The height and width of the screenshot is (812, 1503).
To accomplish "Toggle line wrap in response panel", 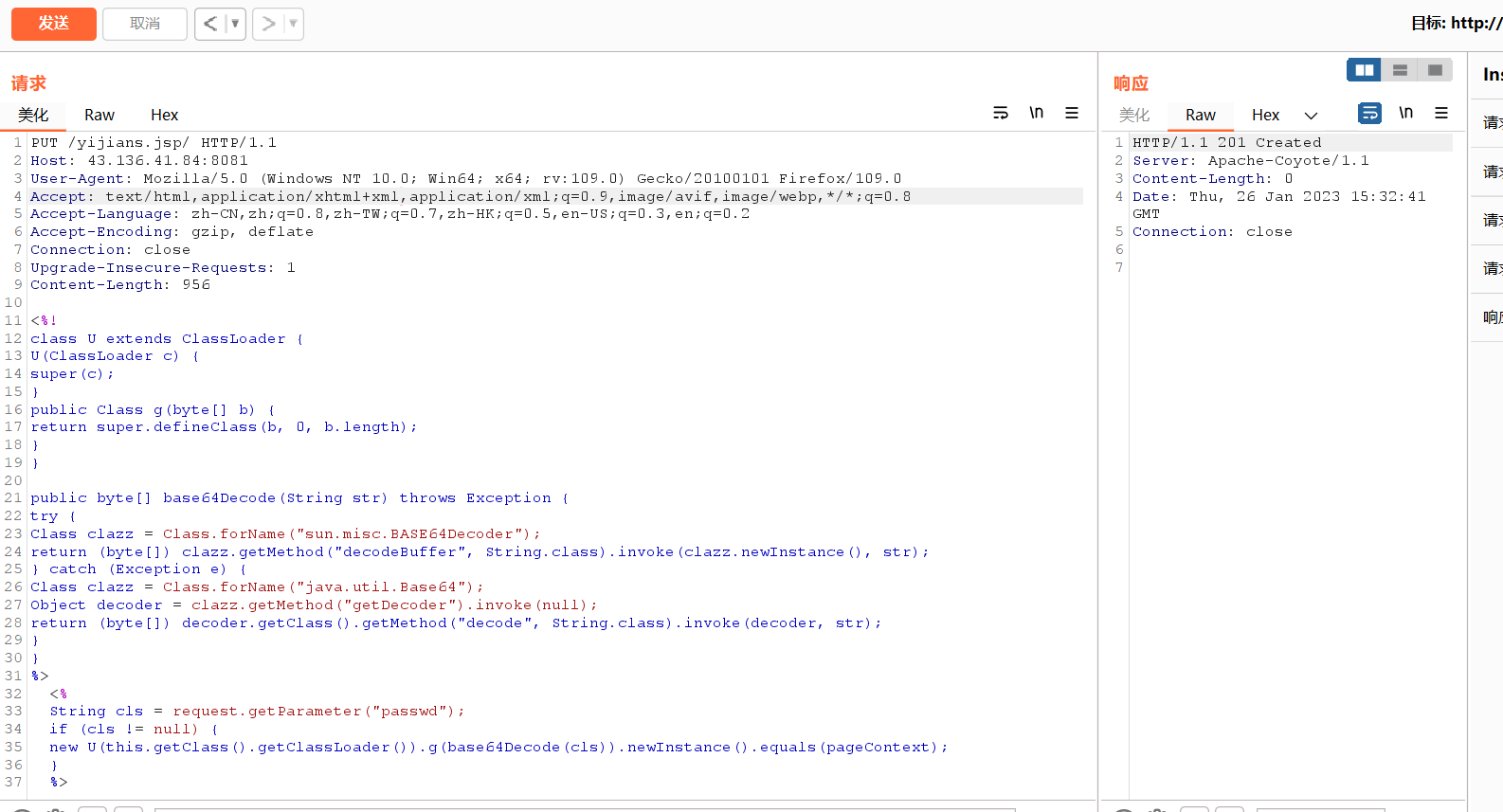I will [x=1370, y=113].
